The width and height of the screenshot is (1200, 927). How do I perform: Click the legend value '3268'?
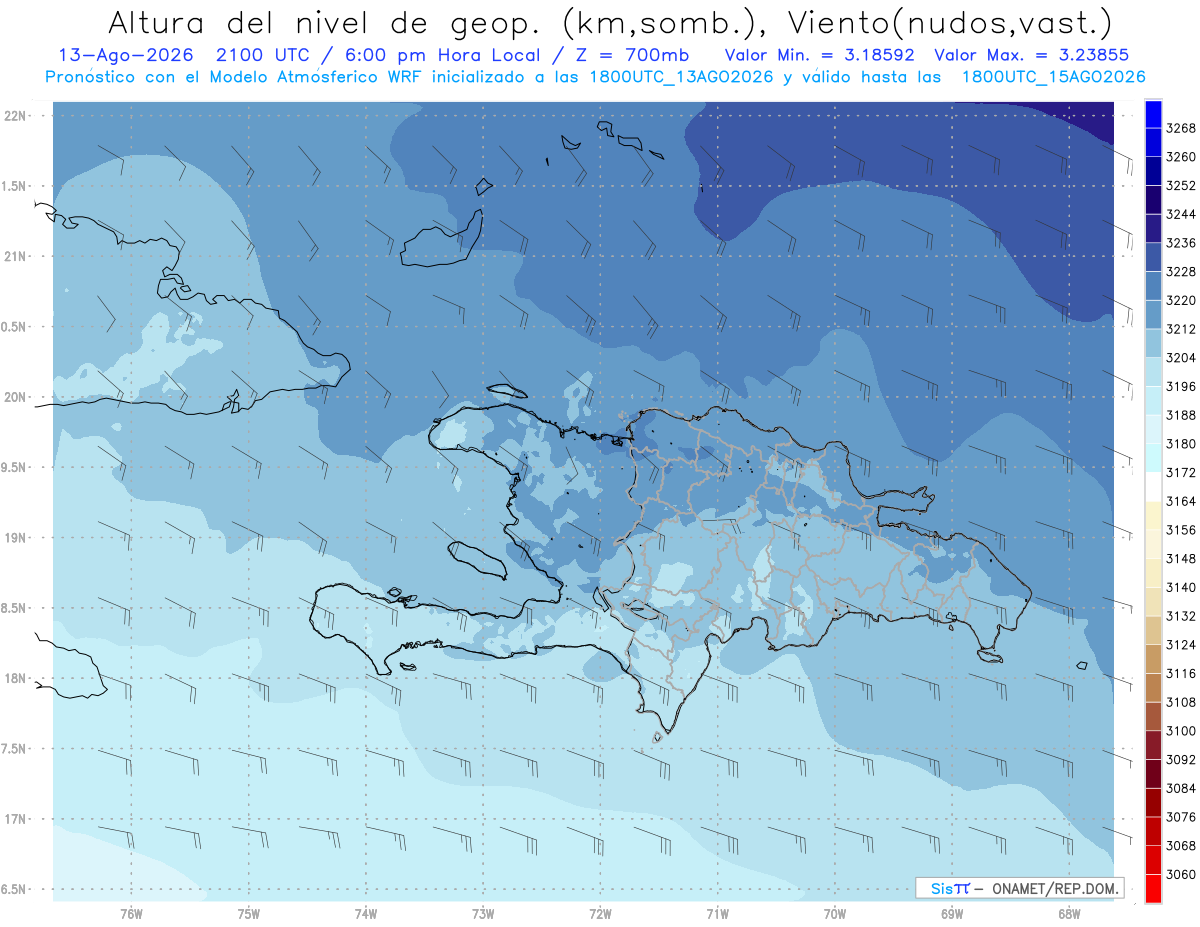(x=1180, y=128)
